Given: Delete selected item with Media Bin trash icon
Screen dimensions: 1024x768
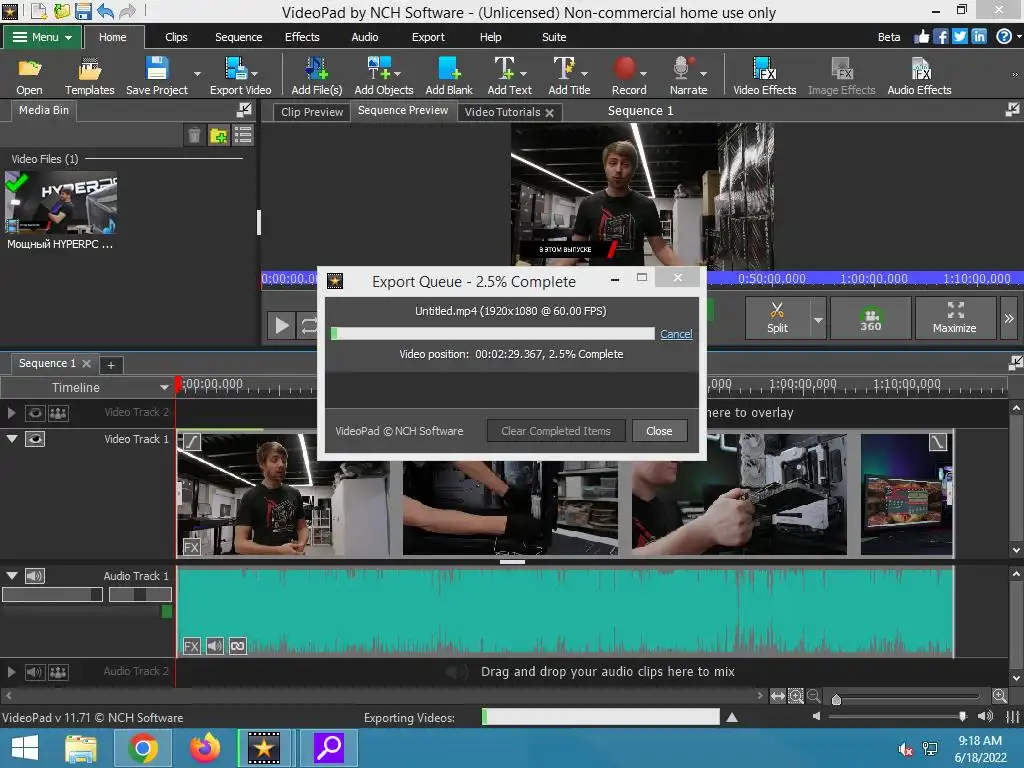Looking at the screenshot, I should (x=194, y=135).
